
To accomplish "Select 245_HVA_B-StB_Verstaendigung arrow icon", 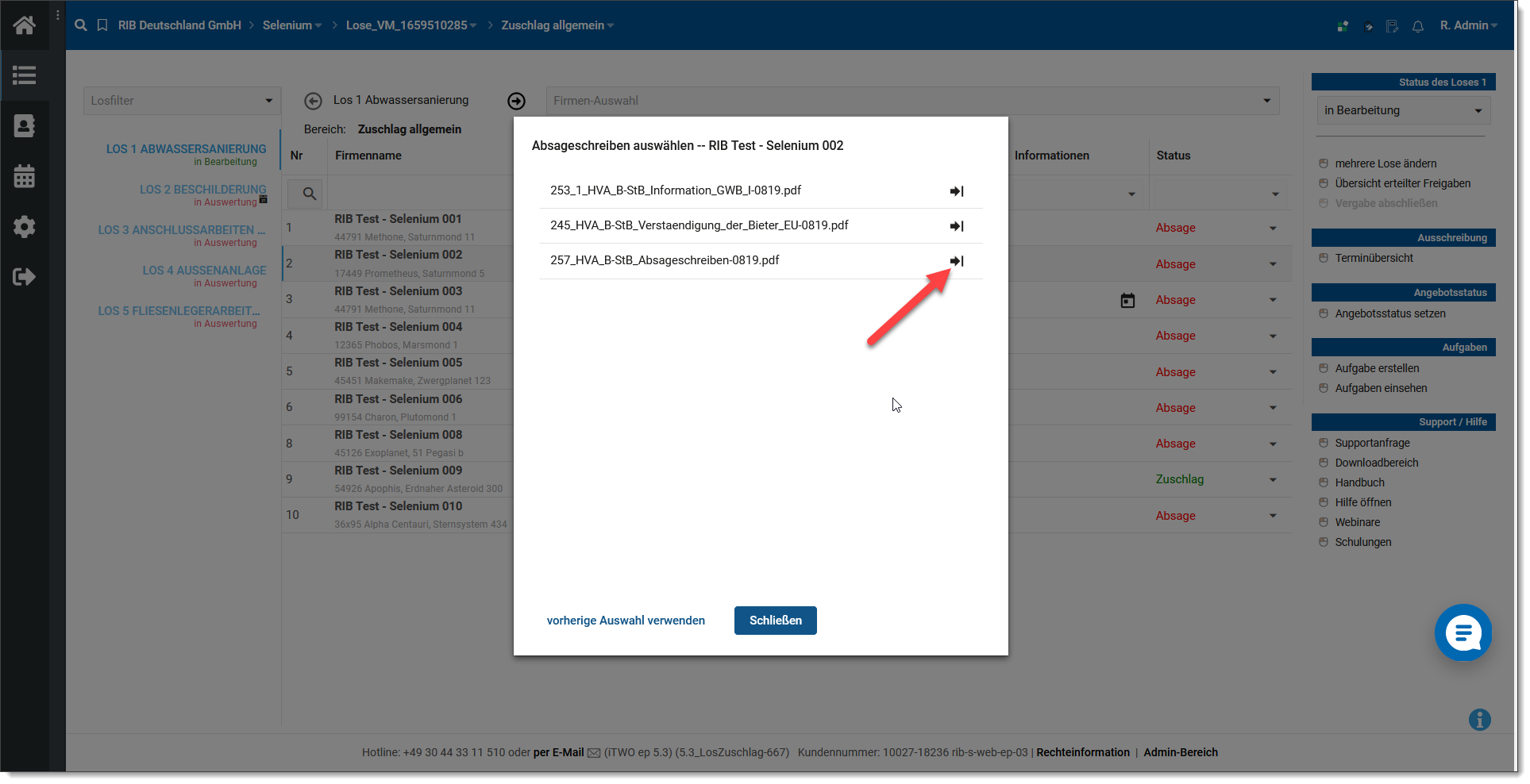I will pos(957,226).
